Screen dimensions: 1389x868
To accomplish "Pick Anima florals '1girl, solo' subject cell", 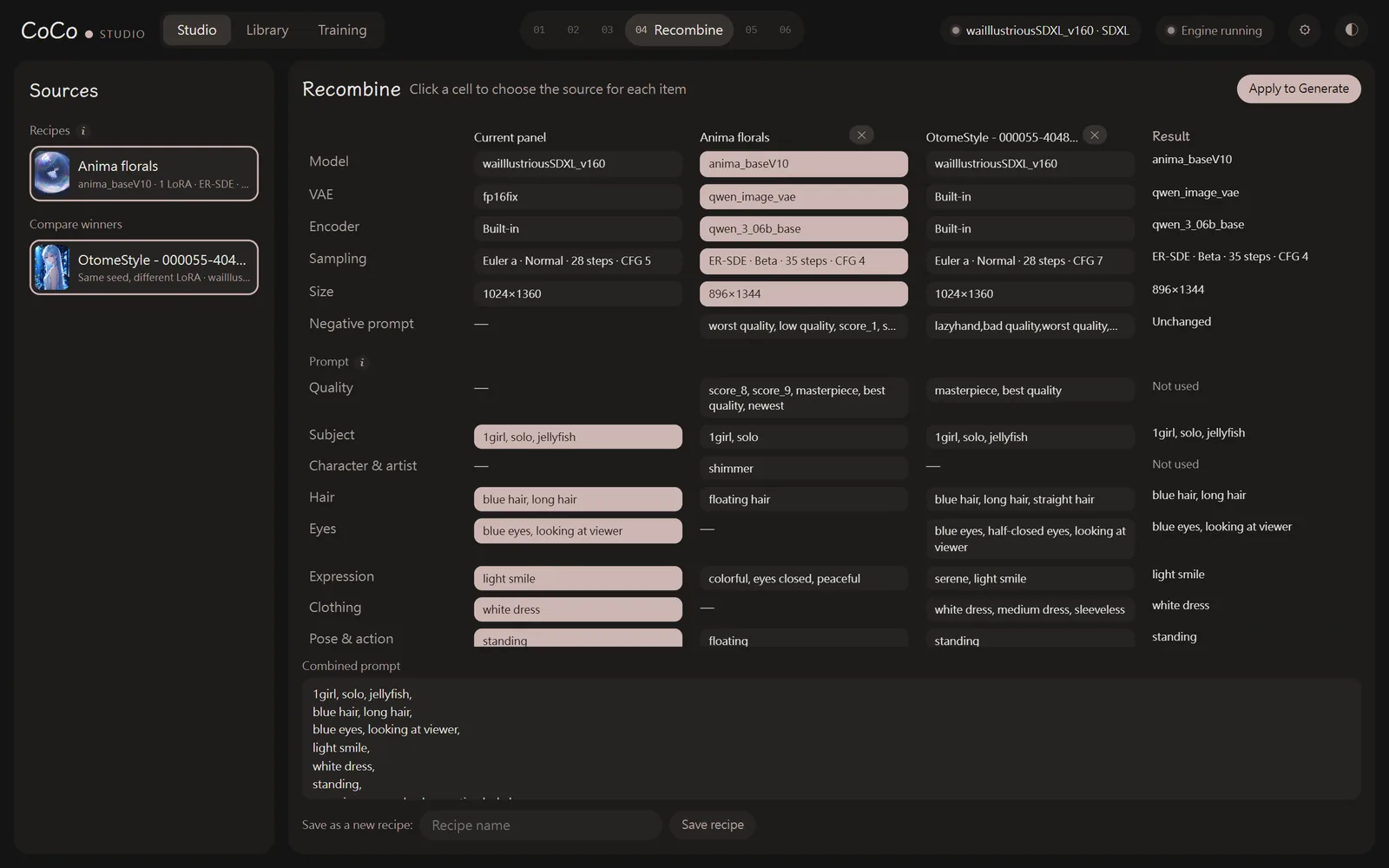I will [x=804, y=437].
